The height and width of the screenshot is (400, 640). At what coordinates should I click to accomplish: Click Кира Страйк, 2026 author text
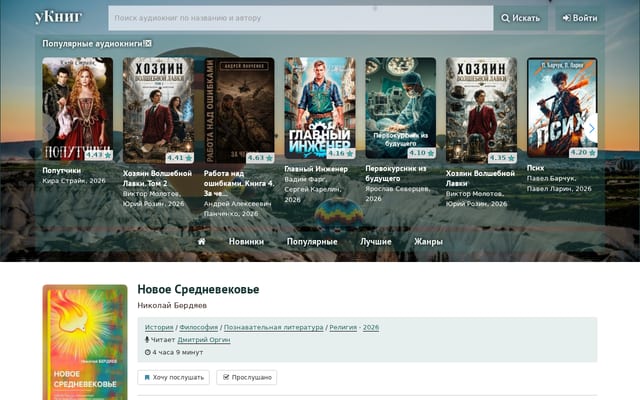tap(74, 181)
